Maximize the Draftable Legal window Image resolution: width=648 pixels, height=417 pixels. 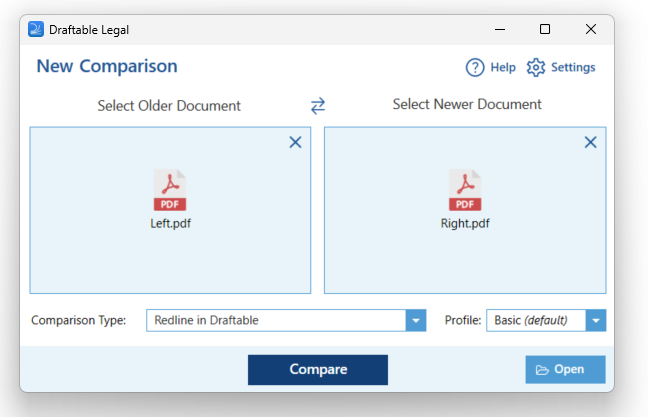click(x=545, y=29)
